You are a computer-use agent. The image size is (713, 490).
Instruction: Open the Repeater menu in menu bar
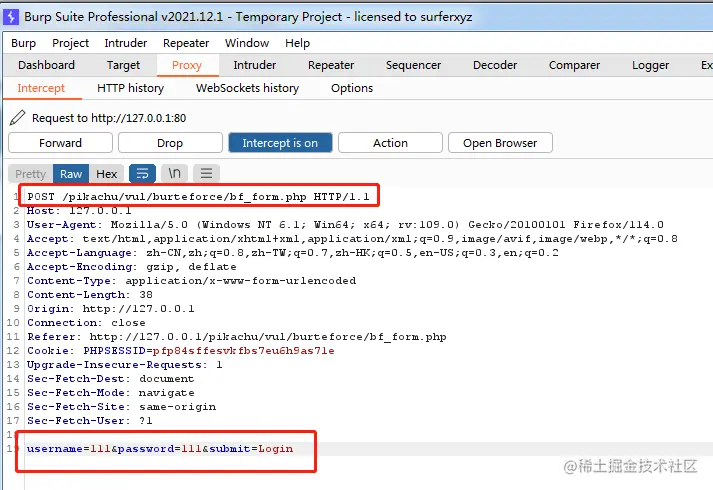(x=186, y=43)
